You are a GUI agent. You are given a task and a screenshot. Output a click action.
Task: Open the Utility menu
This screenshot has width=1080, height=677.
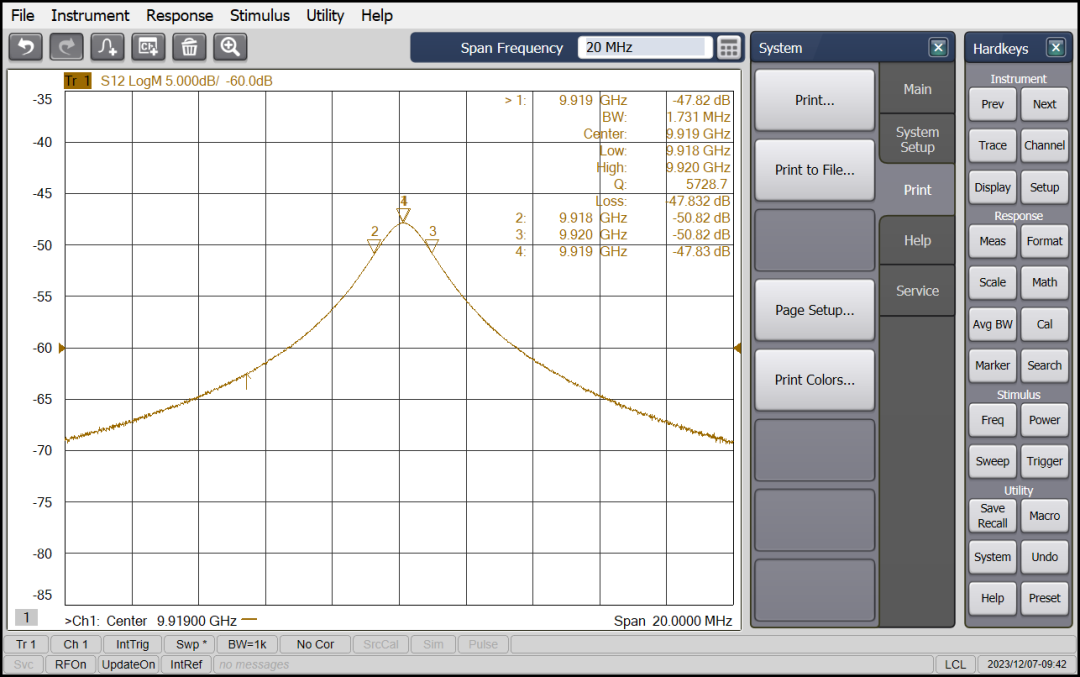[325, 15]
